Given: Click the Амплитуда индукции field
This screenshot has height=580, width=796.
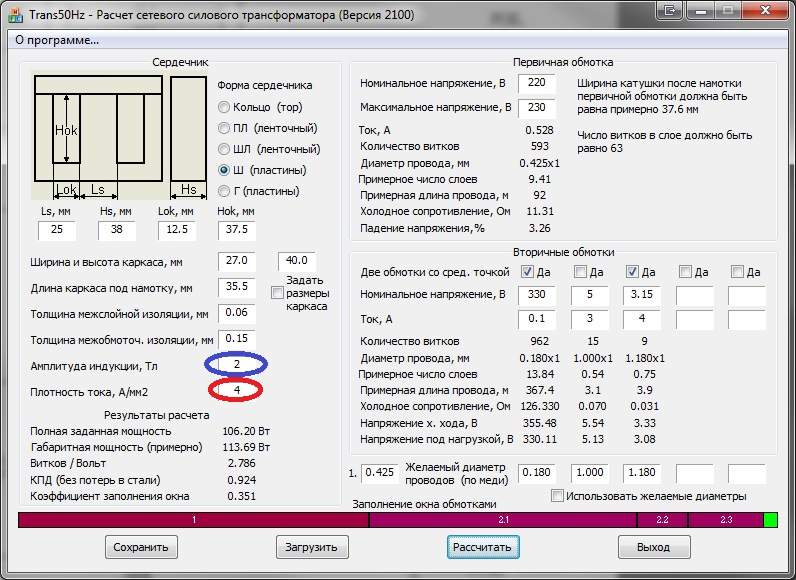Looking at the screenshot, I should coord(237,364).
